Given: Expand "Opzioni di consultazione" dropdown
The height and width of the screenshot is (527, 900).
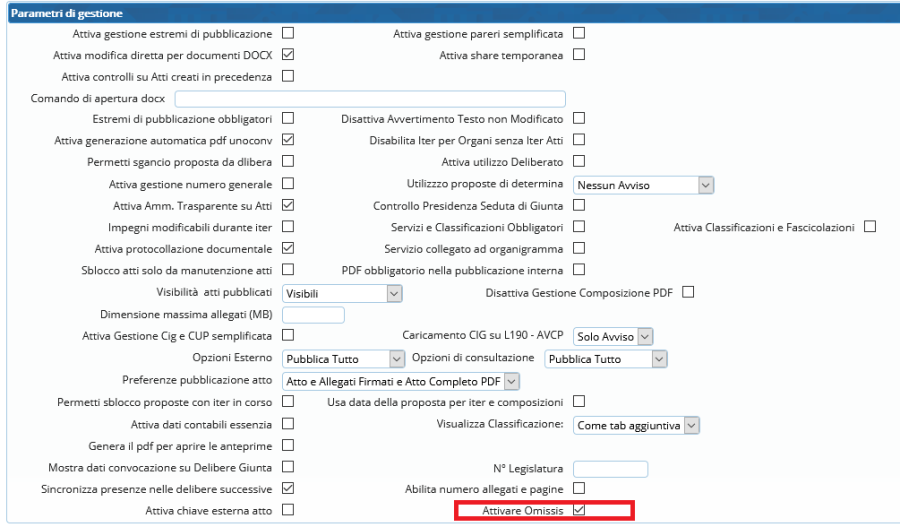Looking at the screenshot, I should coord(605,358).
